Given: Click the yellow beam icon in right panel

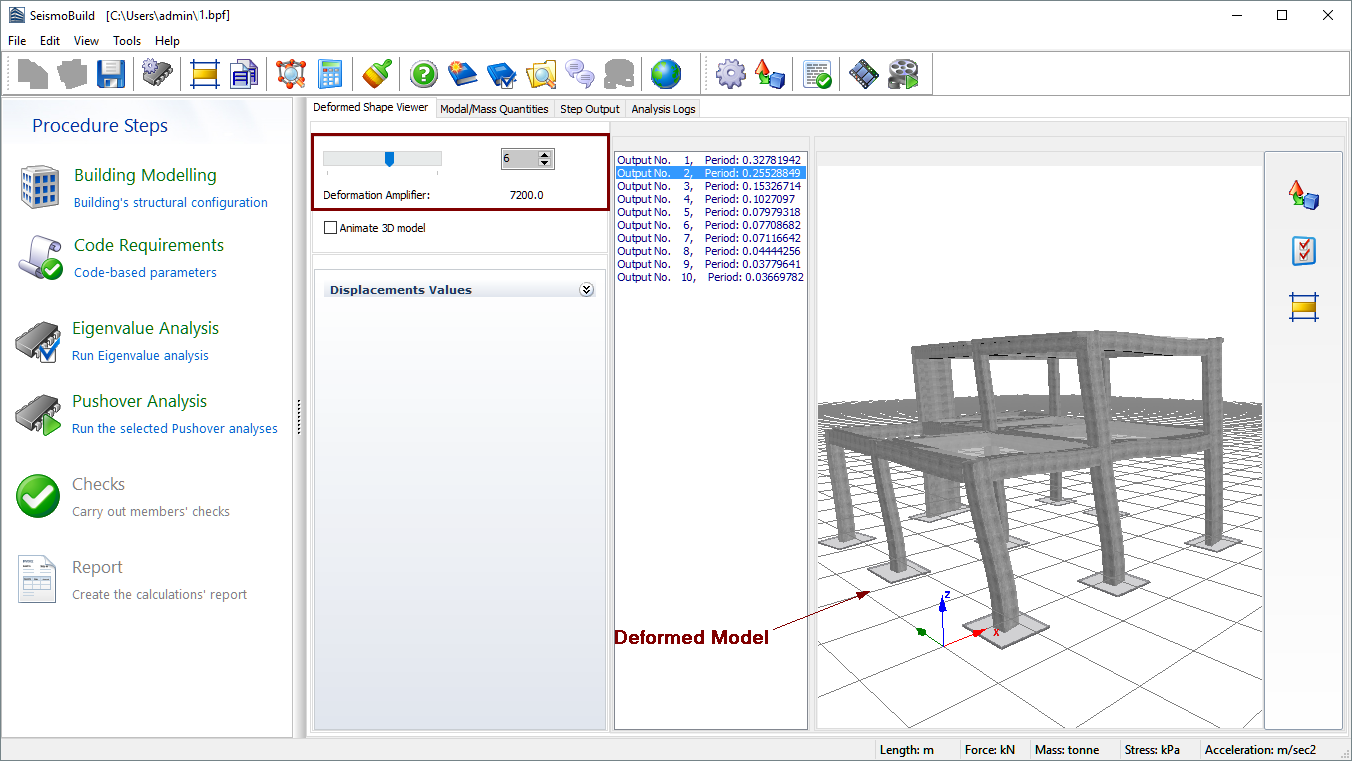Looking at the screenshot, I should tap(1304, 307).
